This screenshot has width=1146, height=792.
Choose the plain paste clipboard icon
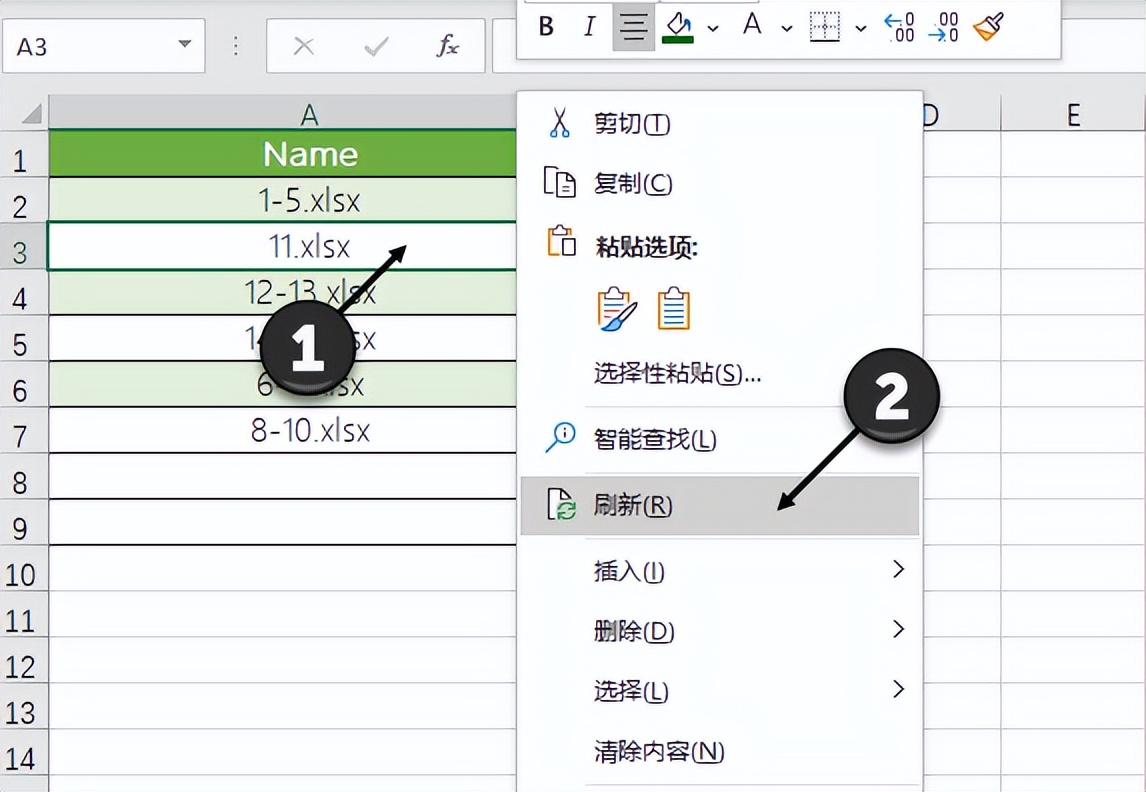[x=673, y=308]
